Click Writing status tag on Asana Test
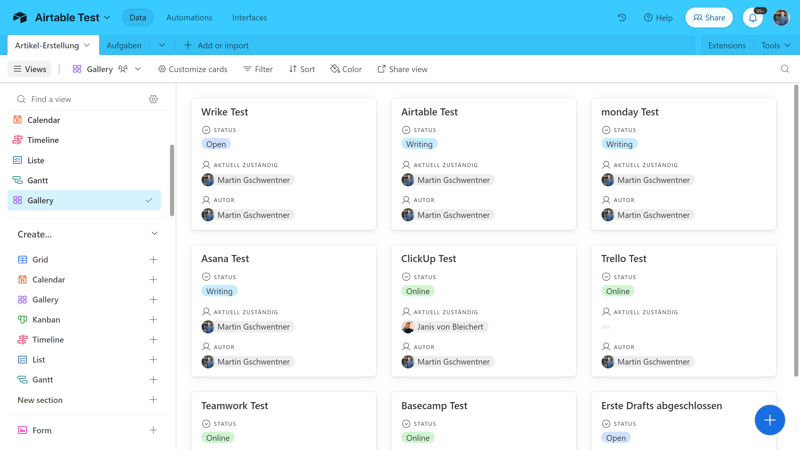The height and width of the screenshot is (450, 800). (219, 291)
